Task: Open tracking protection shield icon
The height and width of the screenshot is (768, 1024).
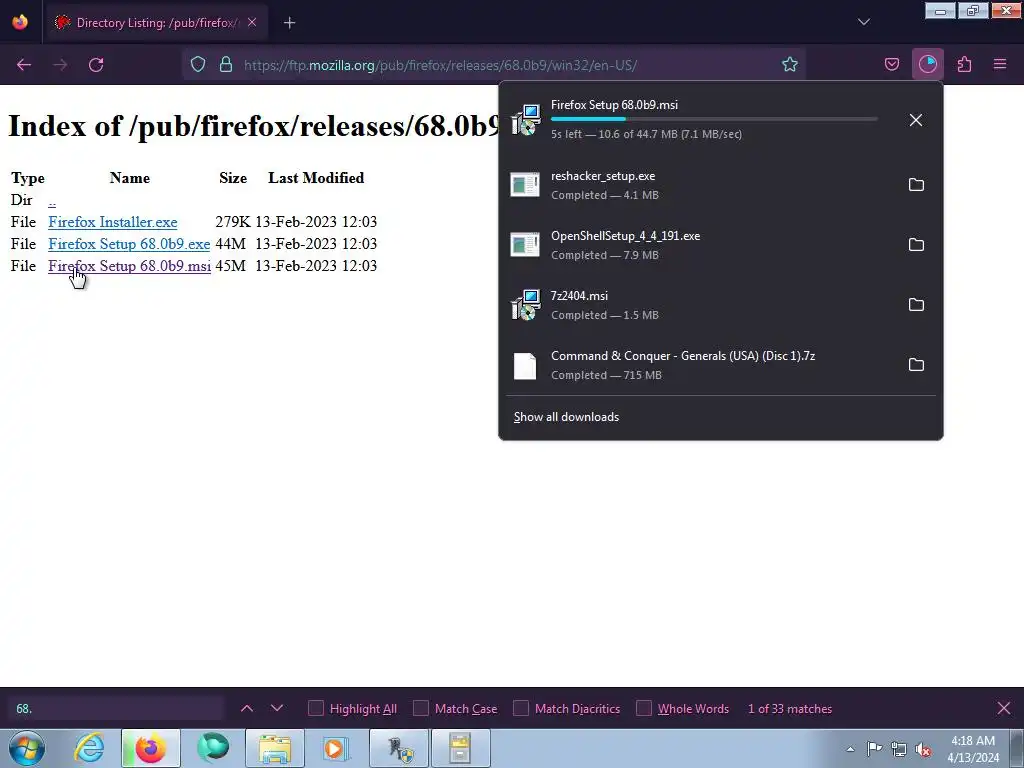Action: (198, 64)
